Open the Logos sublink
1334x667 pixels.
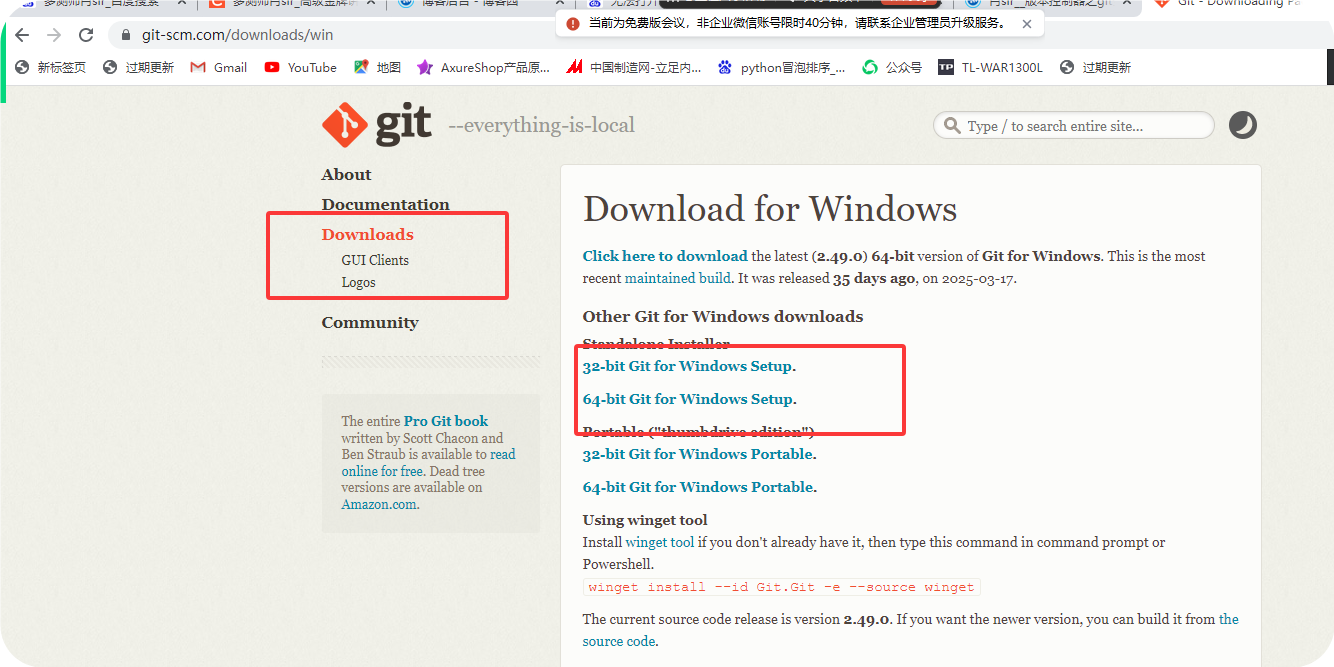(x=358, y=282)
